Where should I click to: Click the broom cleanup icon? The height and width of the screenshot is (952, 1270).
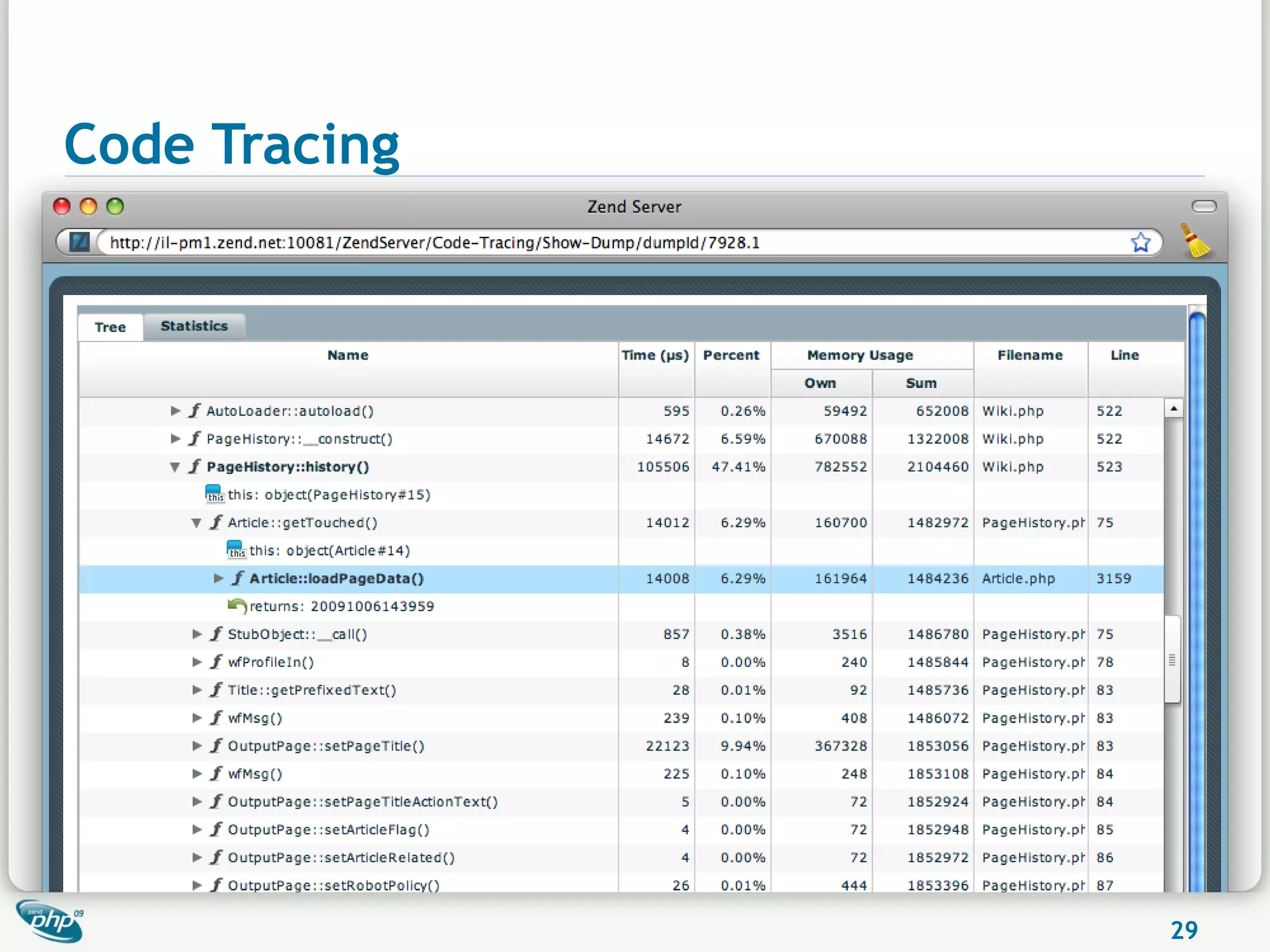[1196, 240]
